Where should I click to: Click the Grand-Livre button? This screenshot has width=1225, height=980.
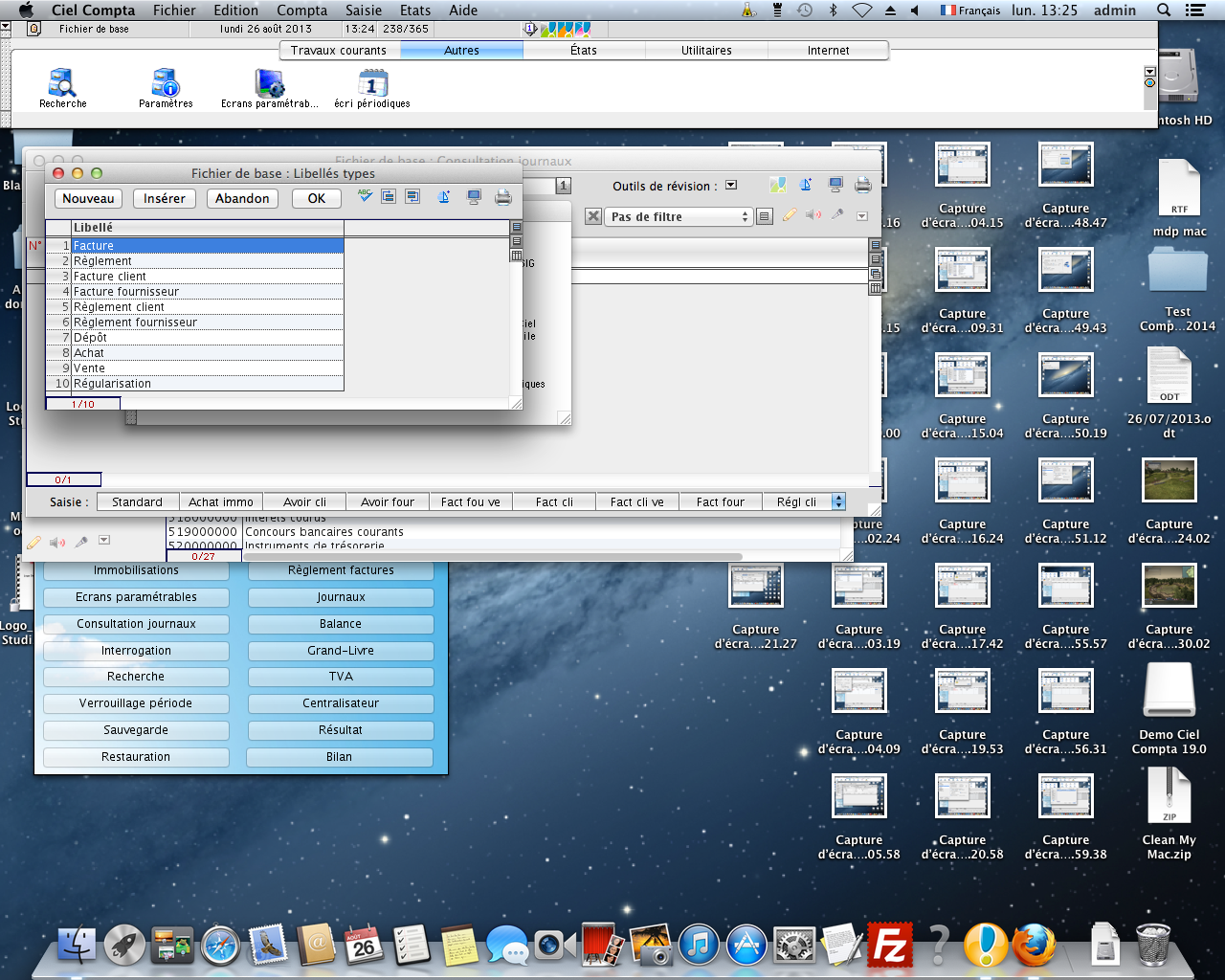pyautogui.click(x=341, y=650)
